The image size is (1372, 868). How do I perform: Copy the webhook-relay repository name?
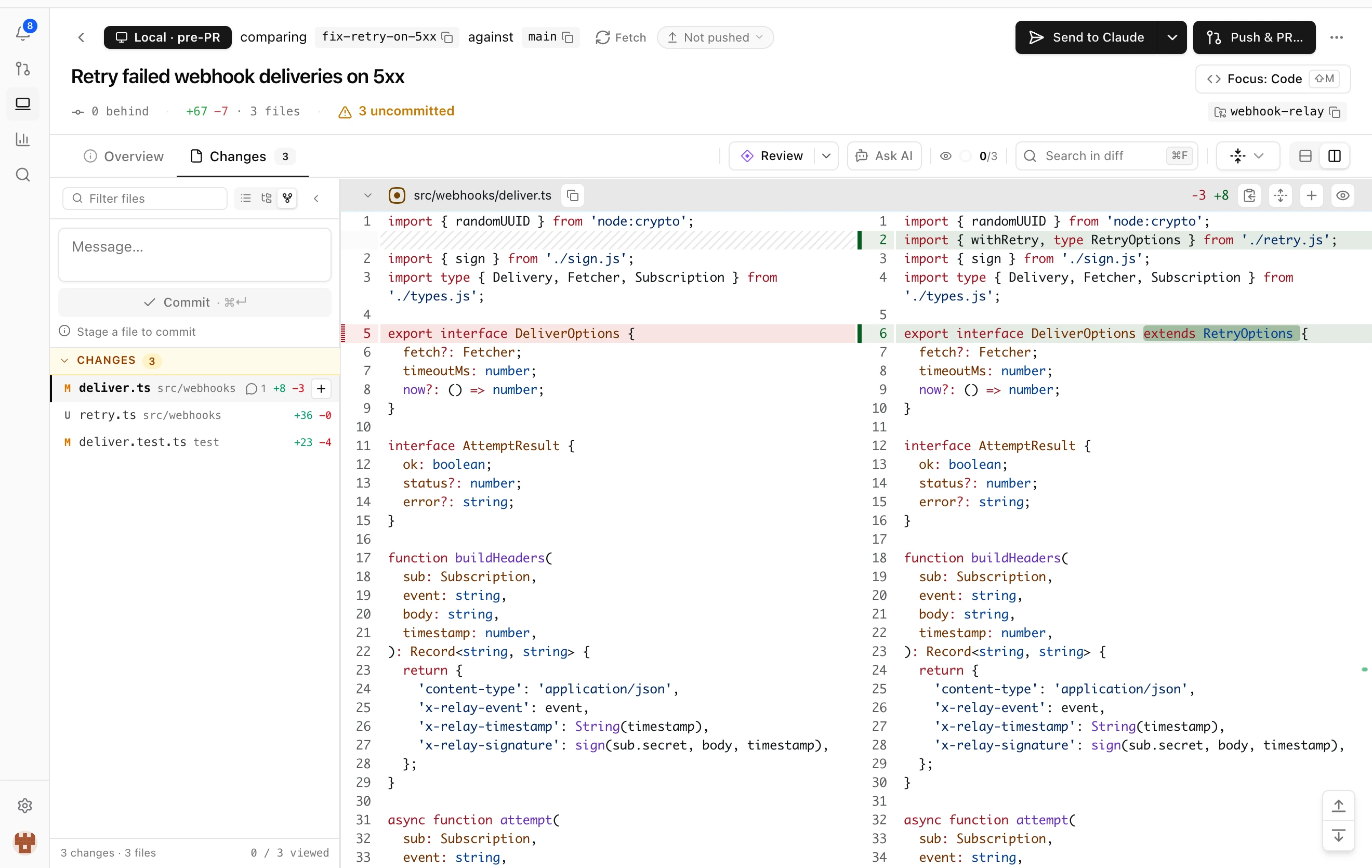[1335, 112]
